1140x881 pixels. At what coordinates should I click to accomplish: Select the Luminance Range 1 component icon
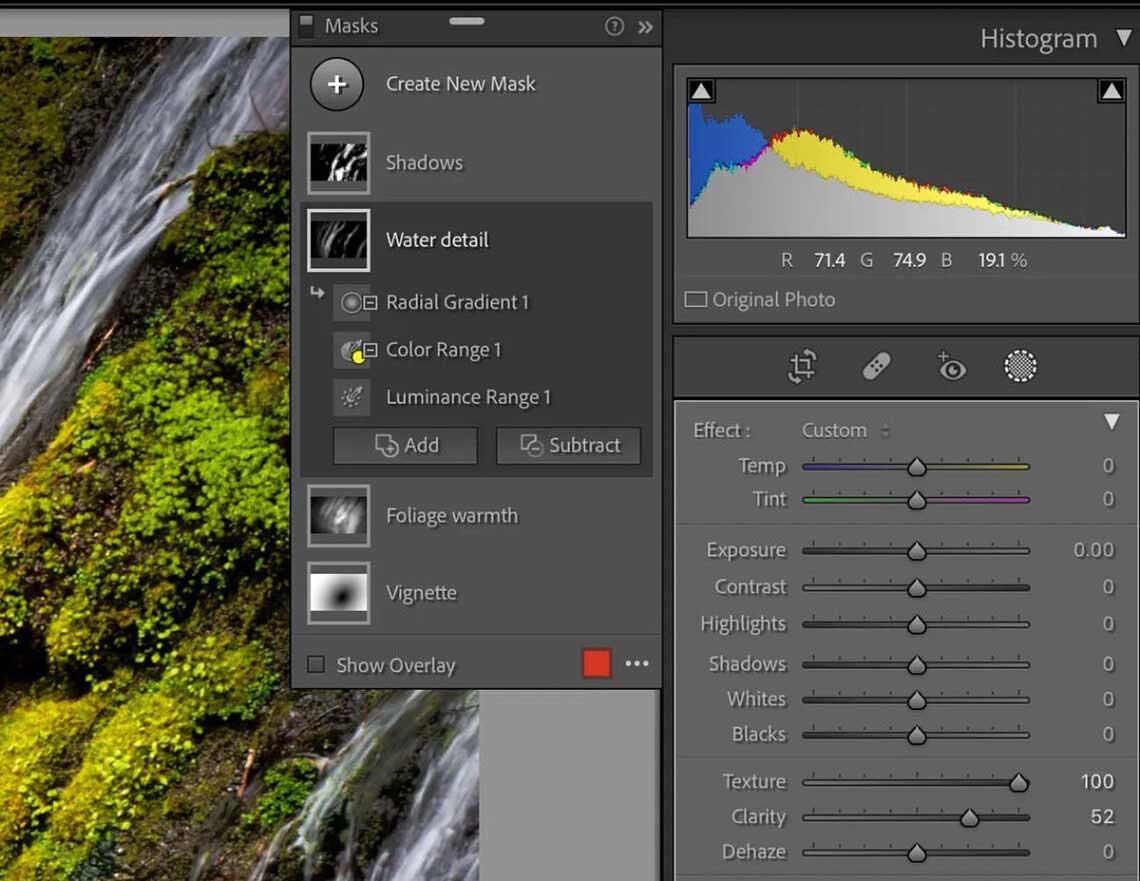point(352,397)
